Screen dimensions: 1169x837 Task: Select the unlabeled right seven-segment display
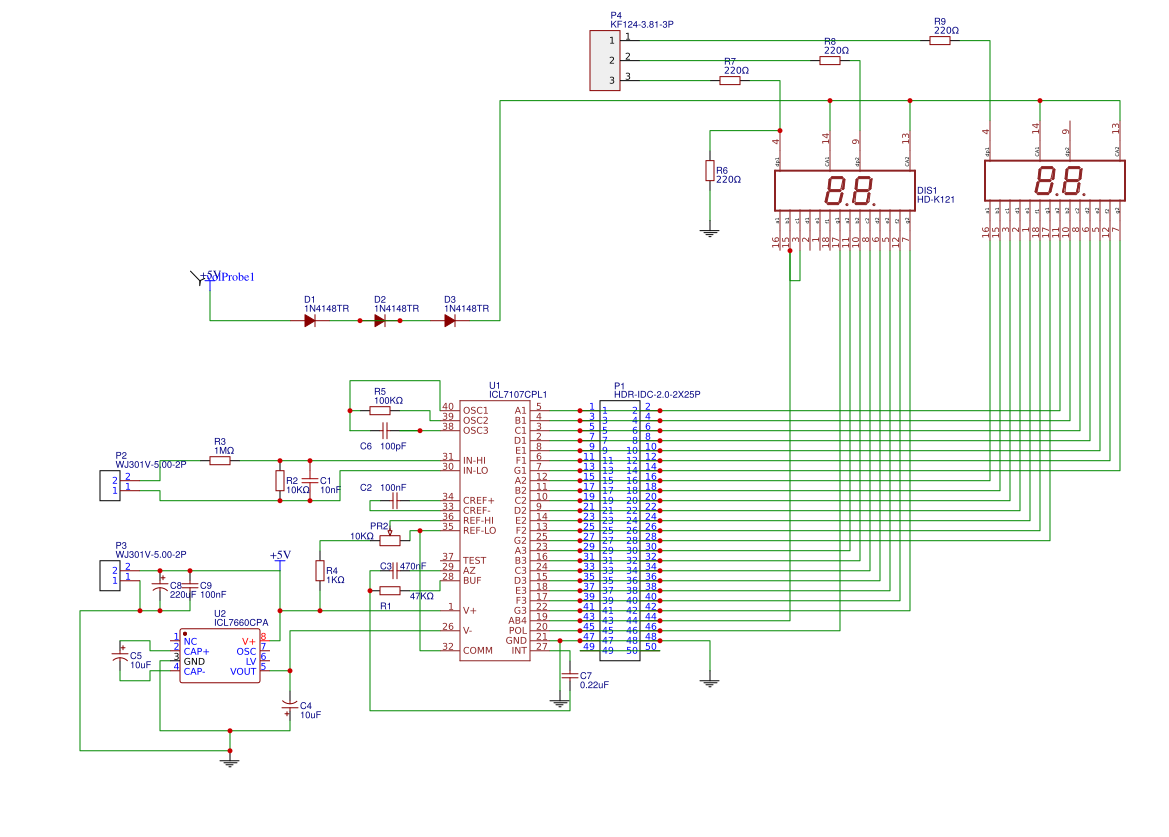tap(1054, 181)
